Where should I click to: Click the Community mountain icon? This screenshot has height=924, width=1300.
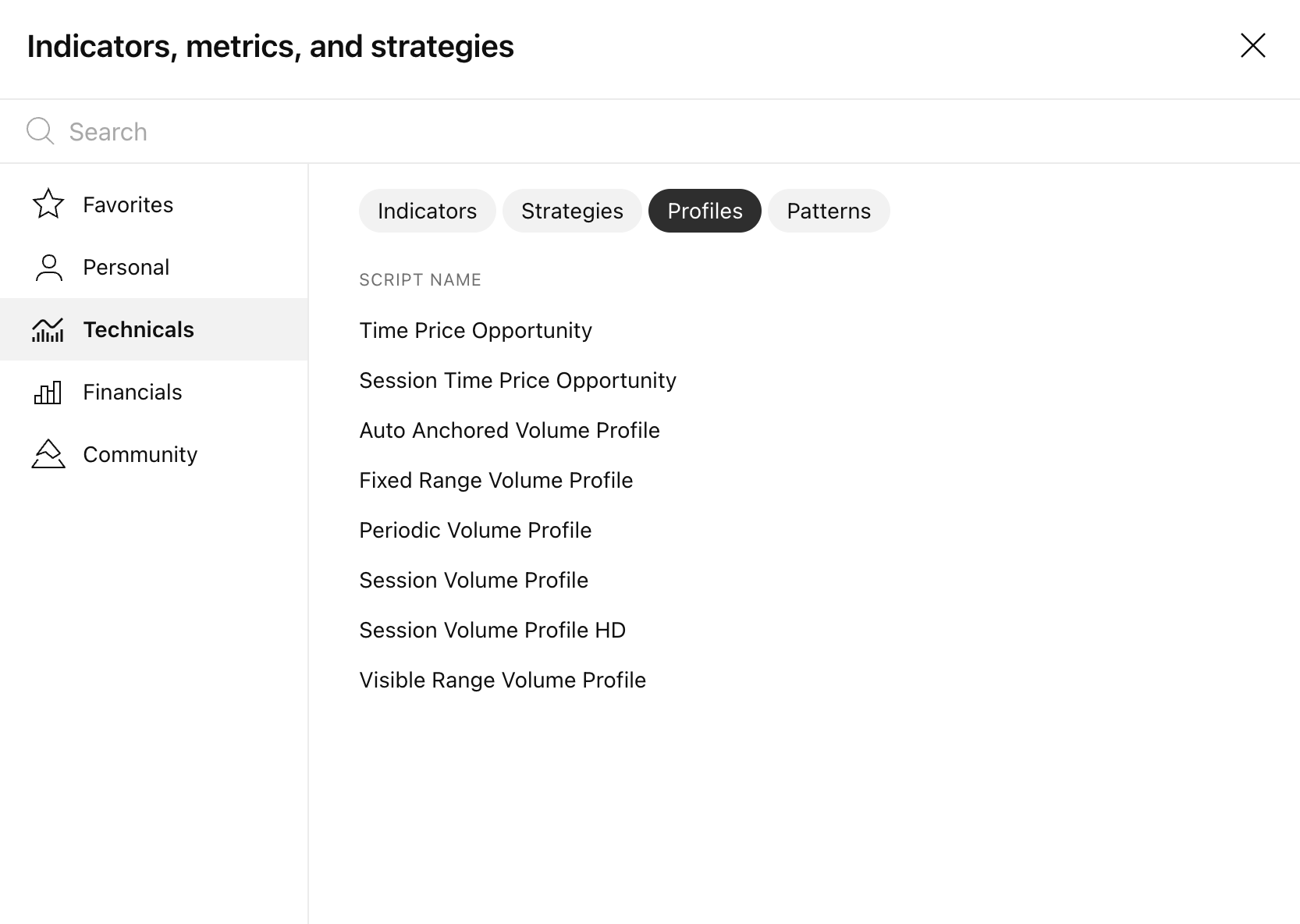(48, 454)
